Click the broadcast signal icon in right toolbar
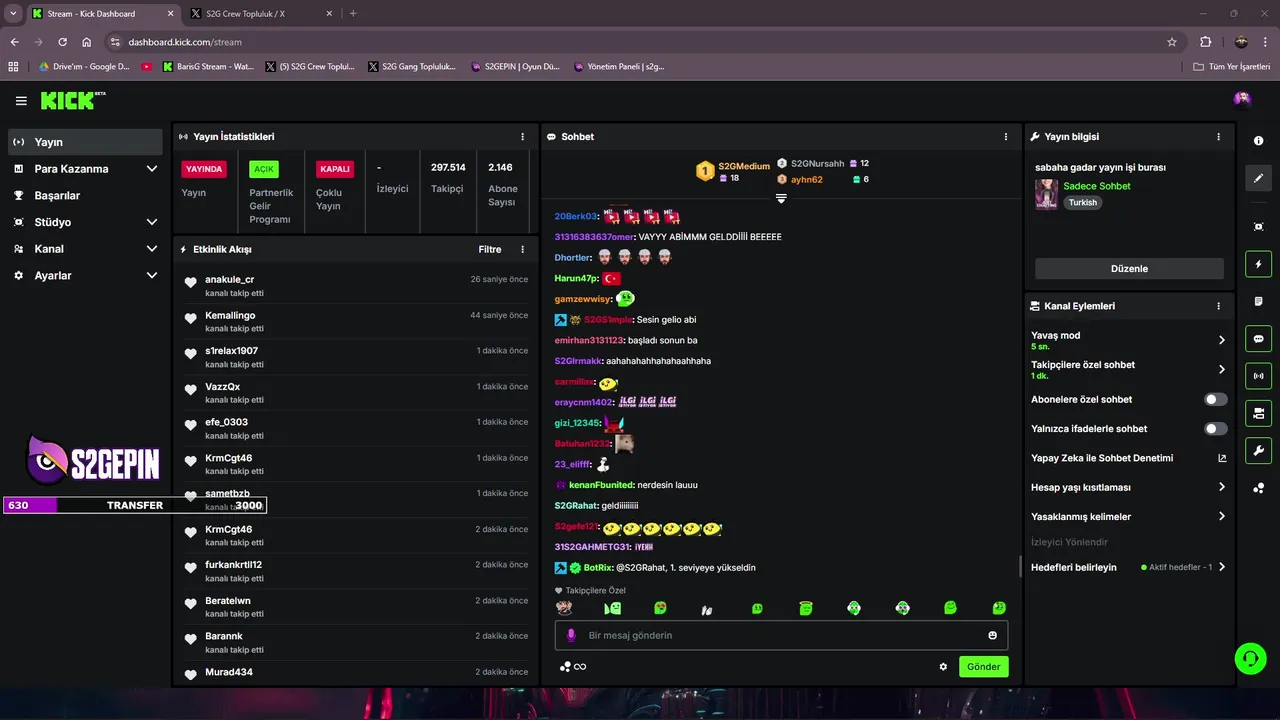The height and width of the screenshot is (720, 1280). pos(1259,376)
